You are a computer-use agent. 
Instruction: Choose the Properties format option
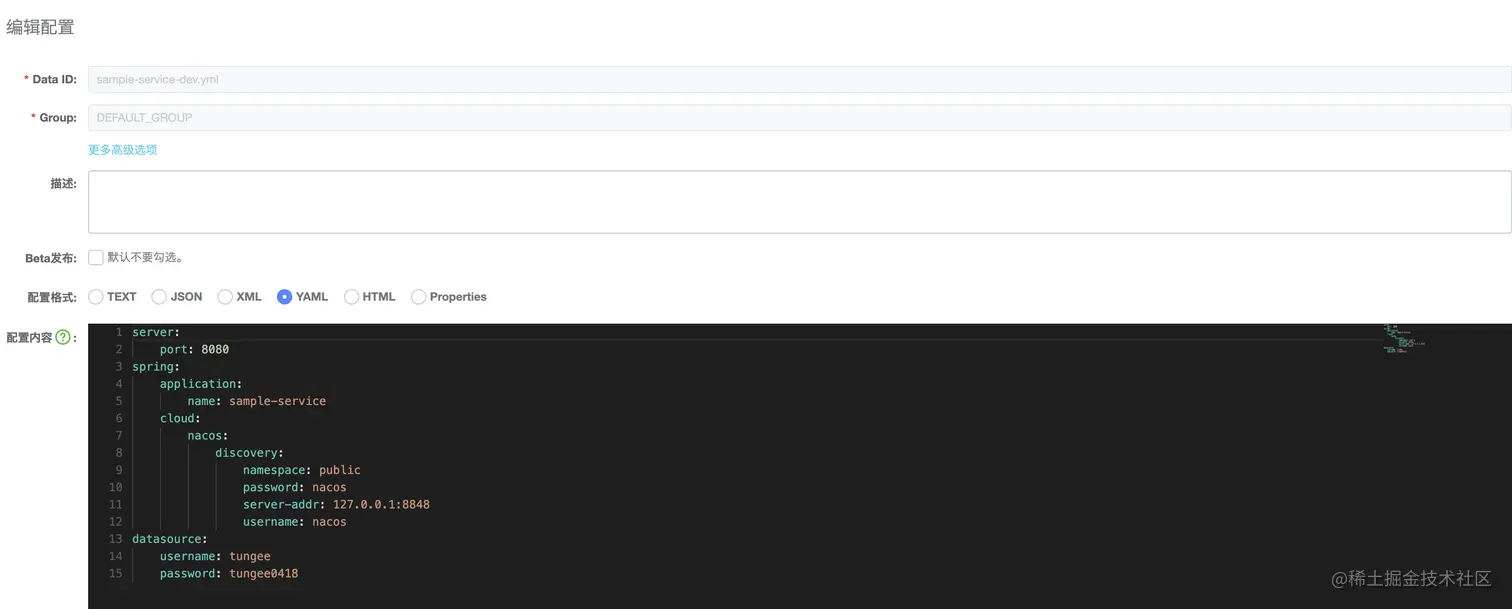pyautogui.click(x=418, y=297)
